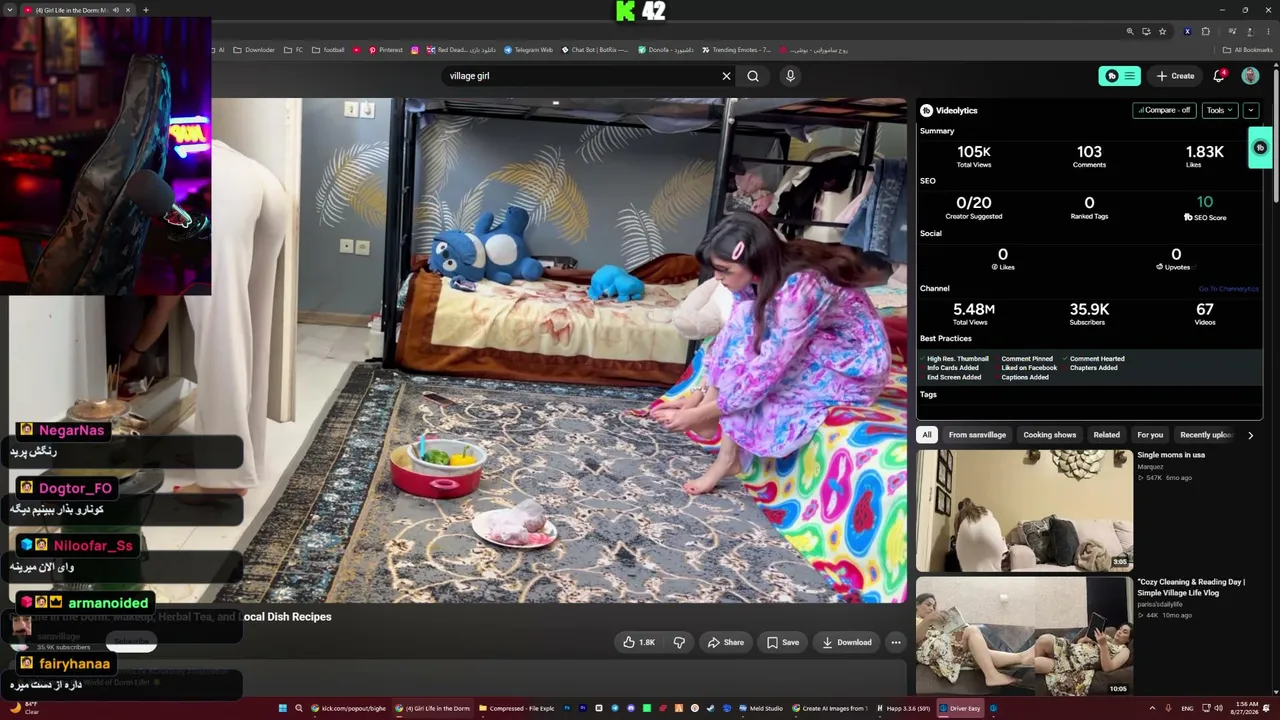Bookmark this page with the star icon
The image size is (1280, 720).
pyautogui.click(x=1162, y=31)
